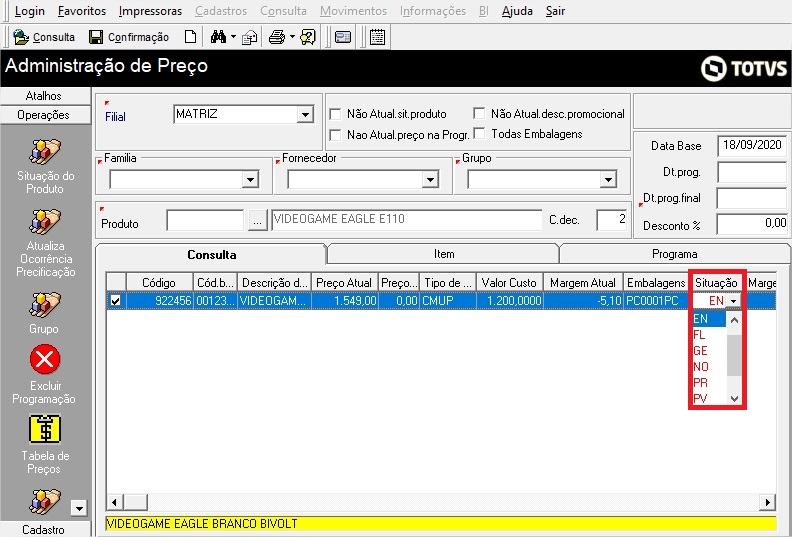Click the grid scroll right arrow
792x537 pixels.
point(768,502)
